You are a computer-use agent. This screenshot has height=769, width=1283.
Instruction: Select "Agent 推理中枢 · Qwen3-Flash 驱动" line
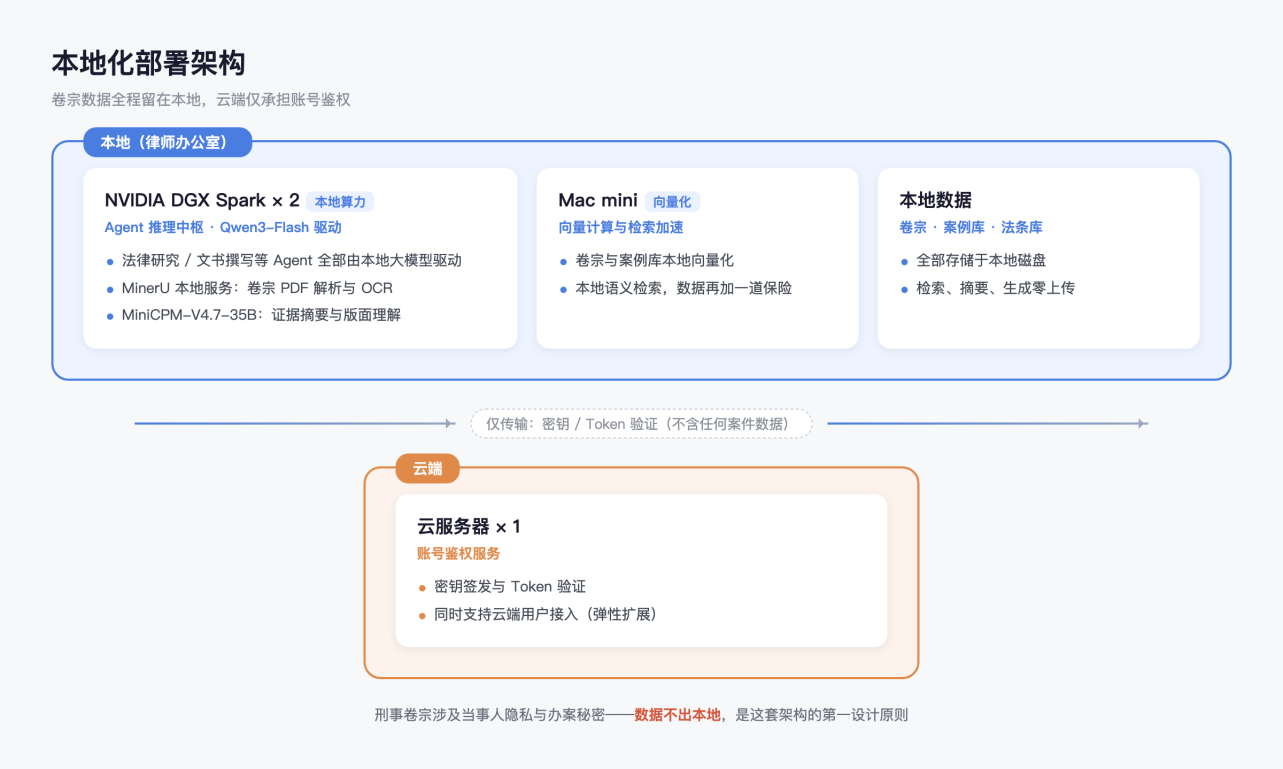223,228
